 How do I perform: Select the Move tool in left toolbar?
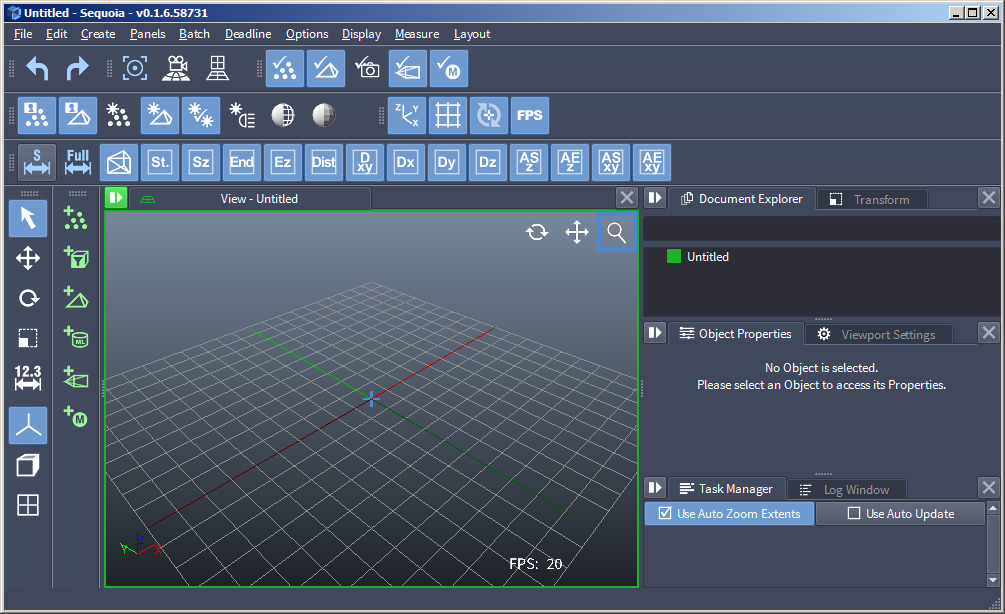point(28,259)
